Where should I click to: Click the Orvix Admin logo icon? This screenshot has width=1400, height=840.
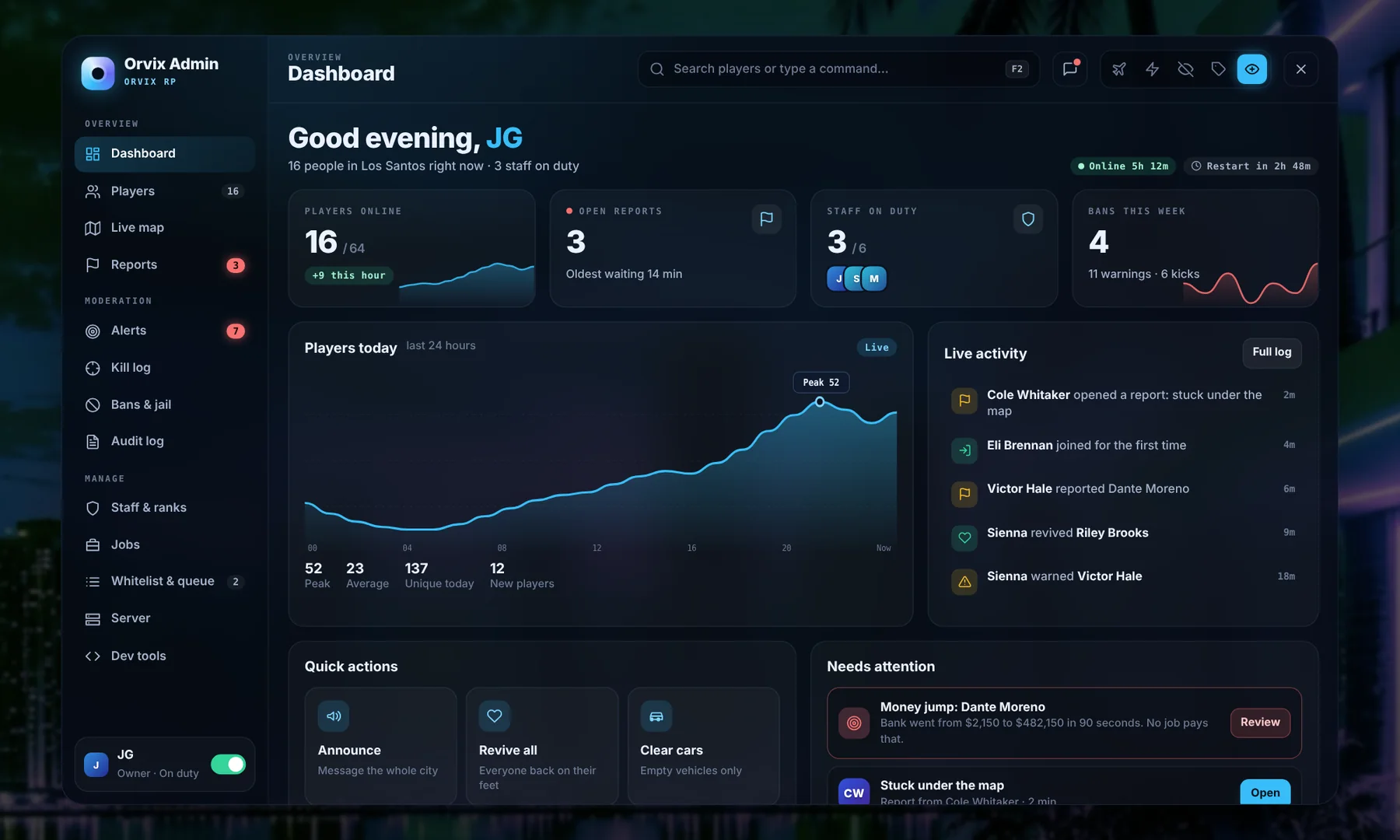(98, 73)
